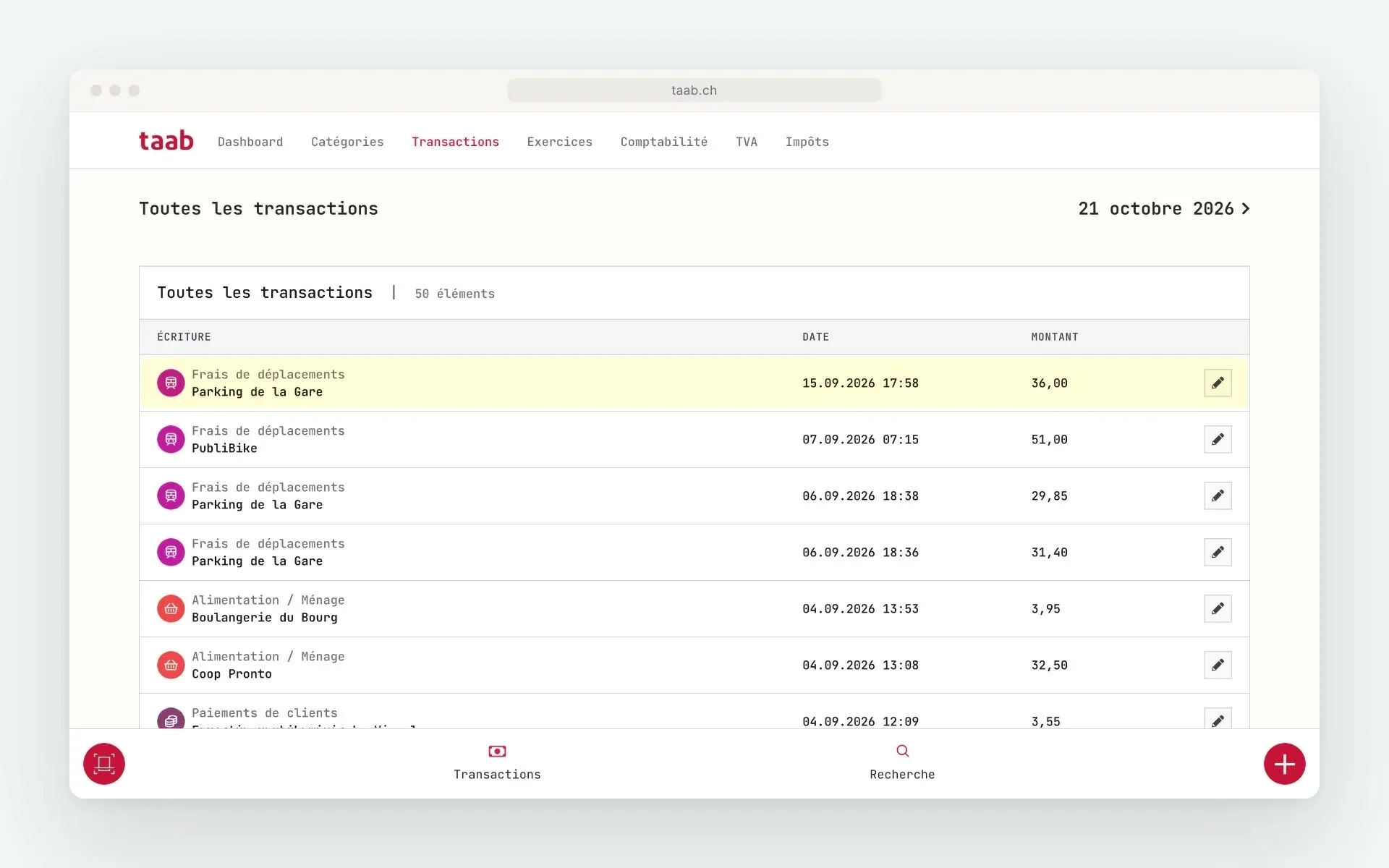Screen dimensions: 1389x868
Task: Edit the Coop Pronto transaction
Action: click(x=1218, y=665)
